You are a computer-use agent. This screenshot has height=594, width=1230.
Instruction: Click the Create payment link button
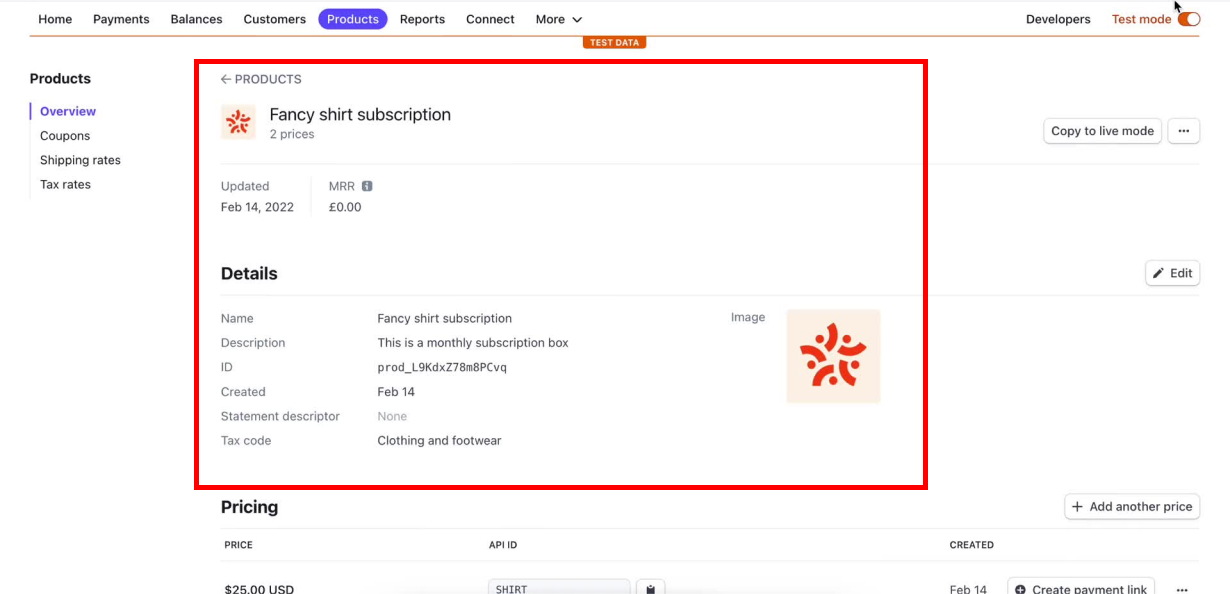coord(1081,588)
